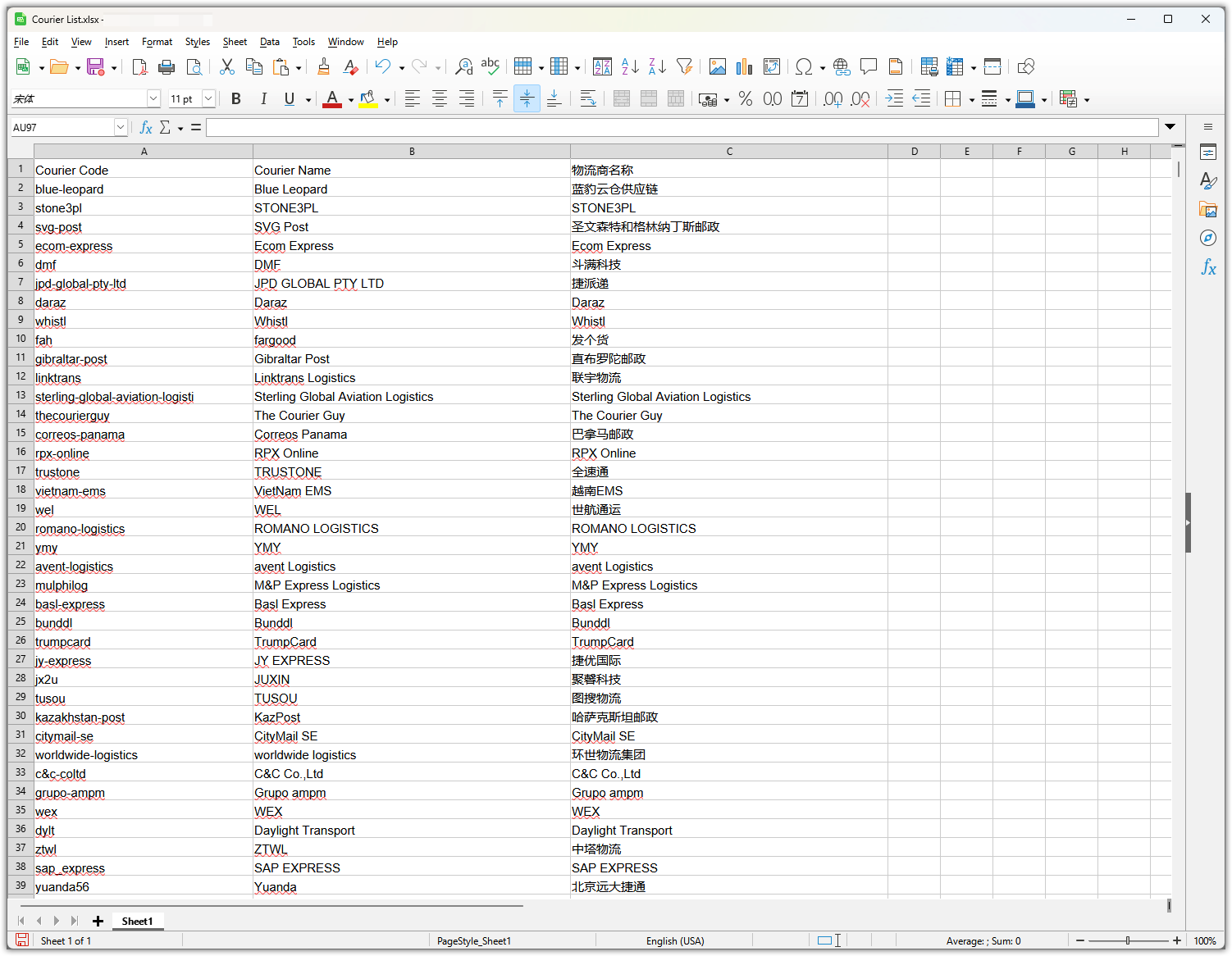Click the Insert Chart icon
Image resolution: width=1232 pixels, height=956 pixels.
pos(745,67)
